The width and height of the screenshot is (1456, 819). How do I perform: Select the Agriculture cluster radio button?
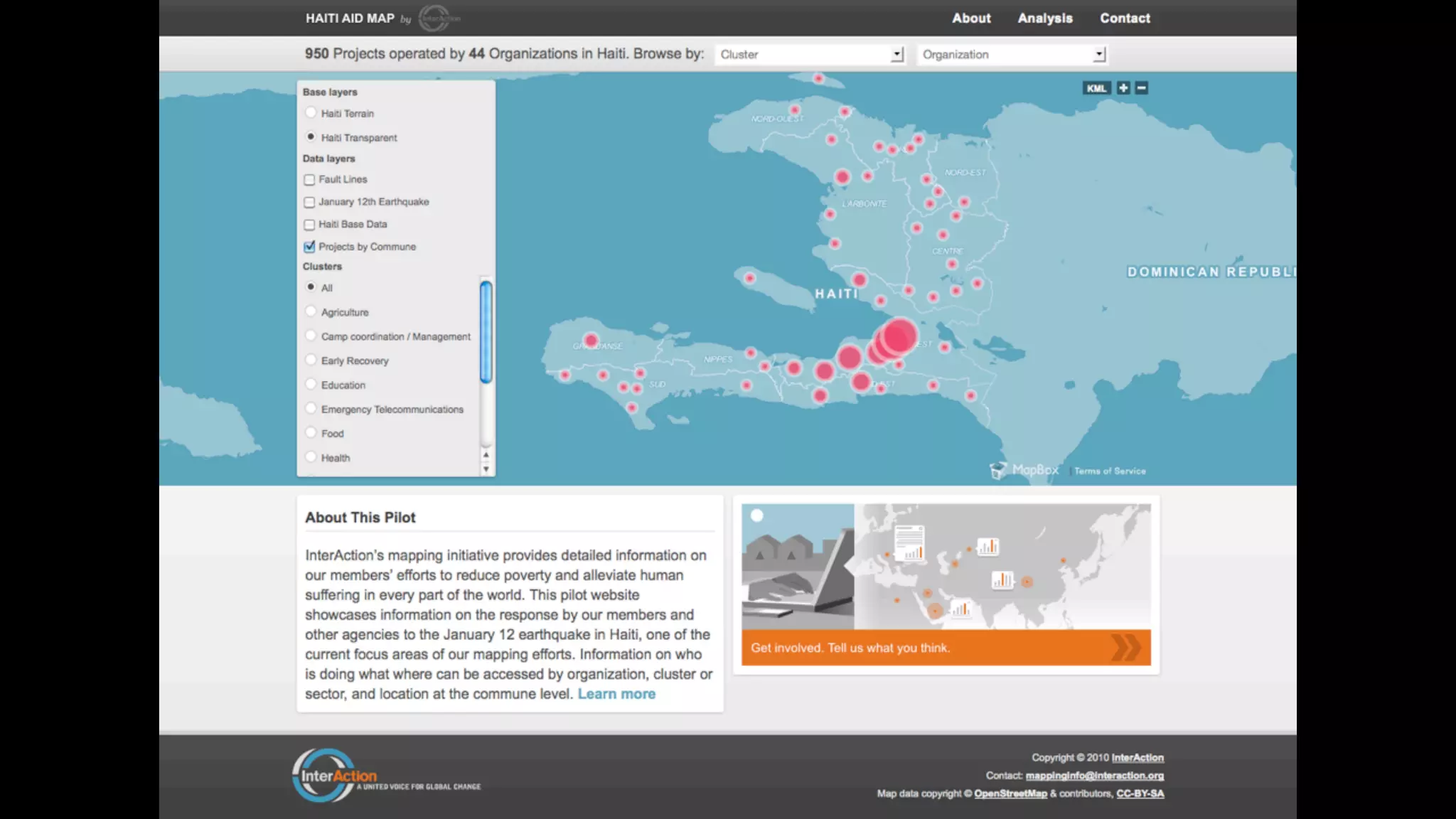(311, 311)
